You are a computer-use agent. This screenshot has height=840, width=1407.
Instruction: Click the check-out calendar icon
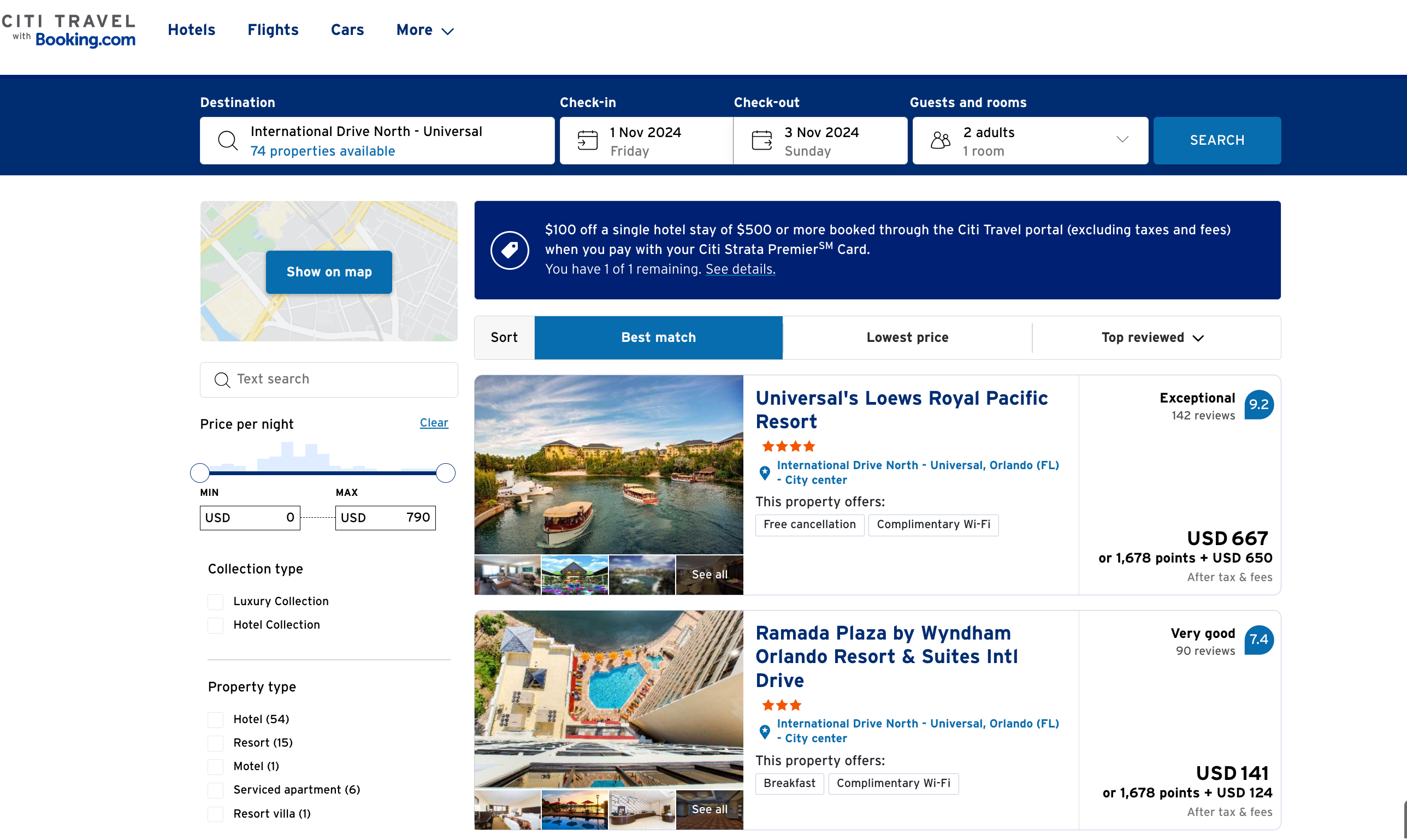click(x=761, y=140)
